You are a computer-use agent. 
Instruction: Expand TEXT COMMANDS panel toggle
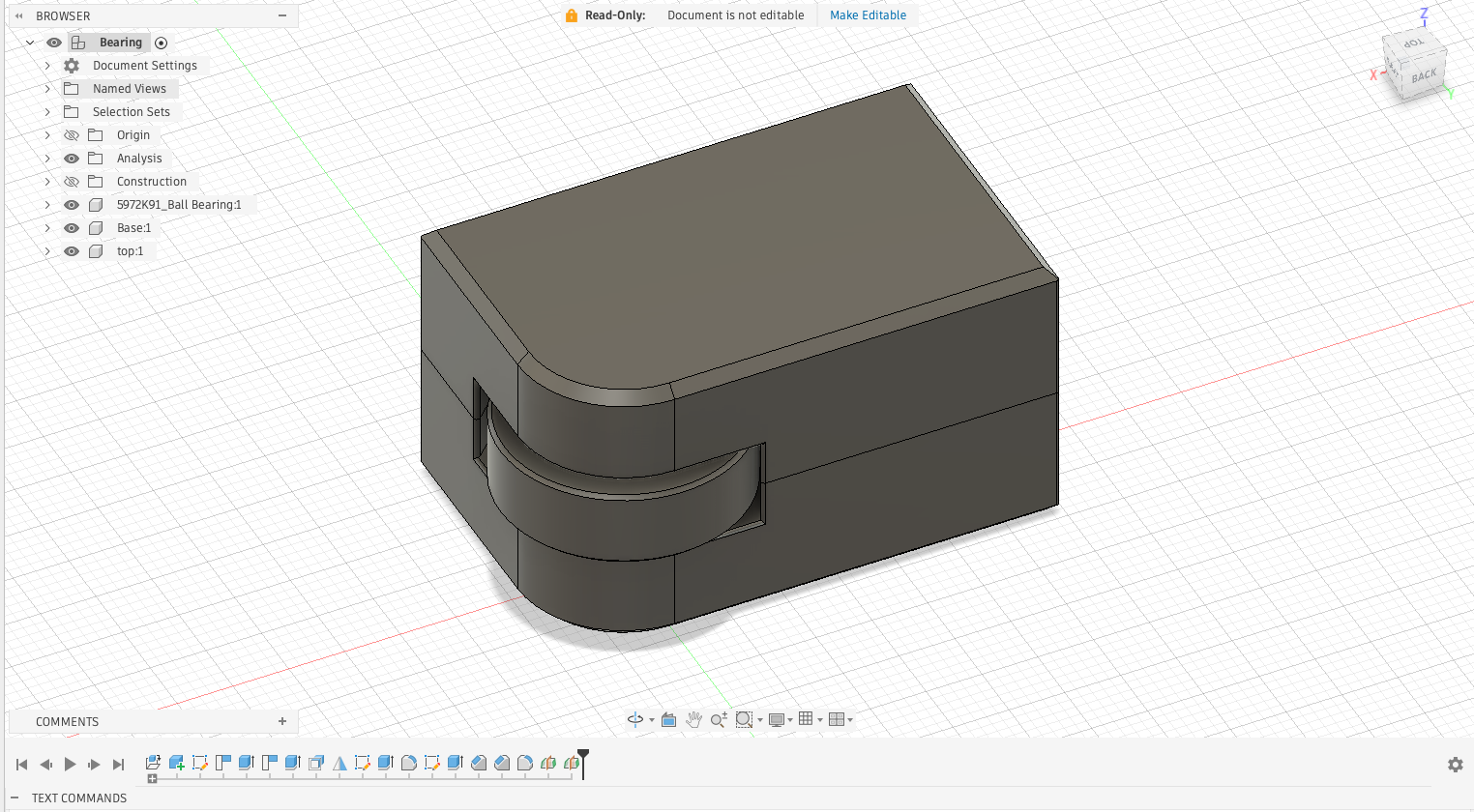(15, 797)
